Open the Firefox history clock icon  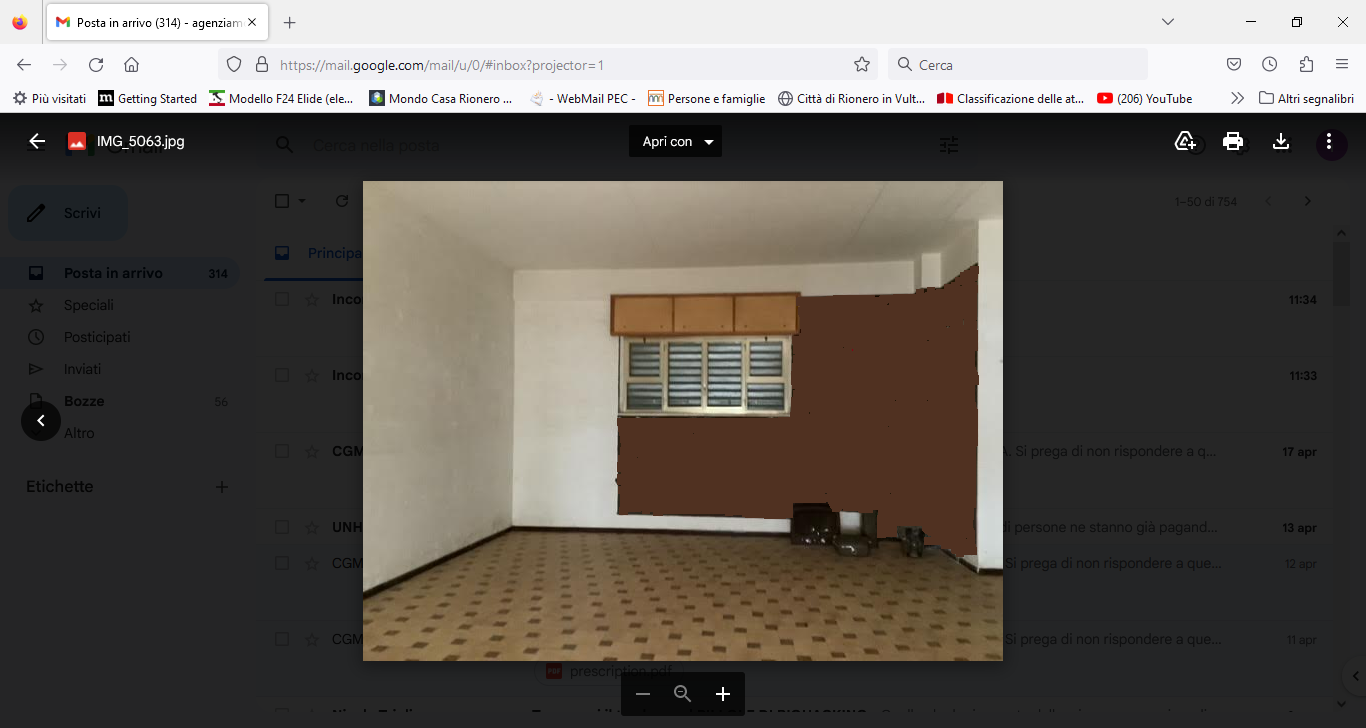point(1270,65)
